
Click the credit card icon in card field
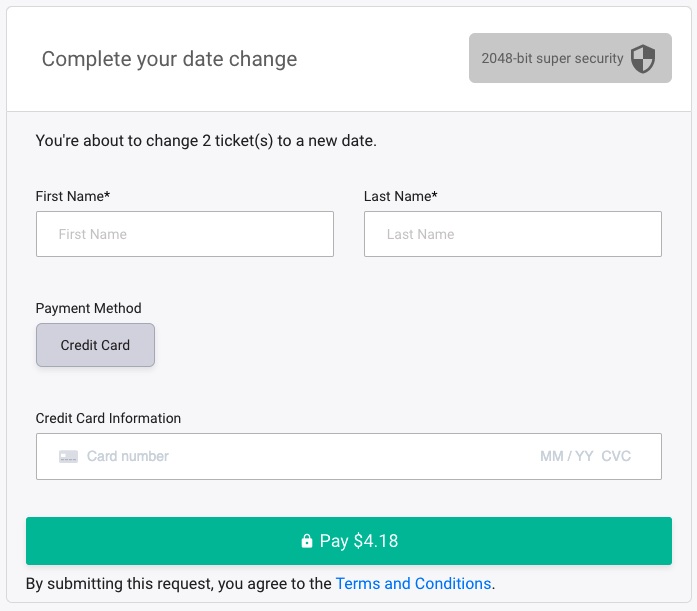[x=68, y=456]
